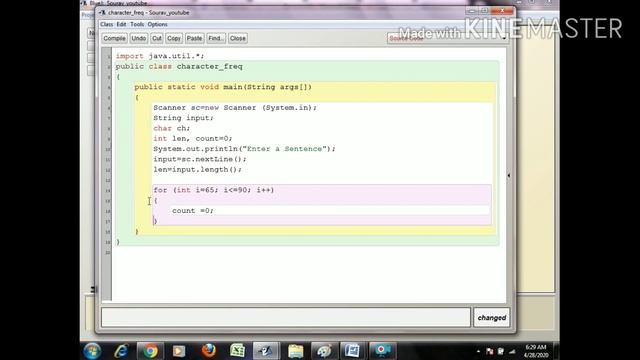
Task: Click the 'changed' status indicator
Action: [492, 318]
